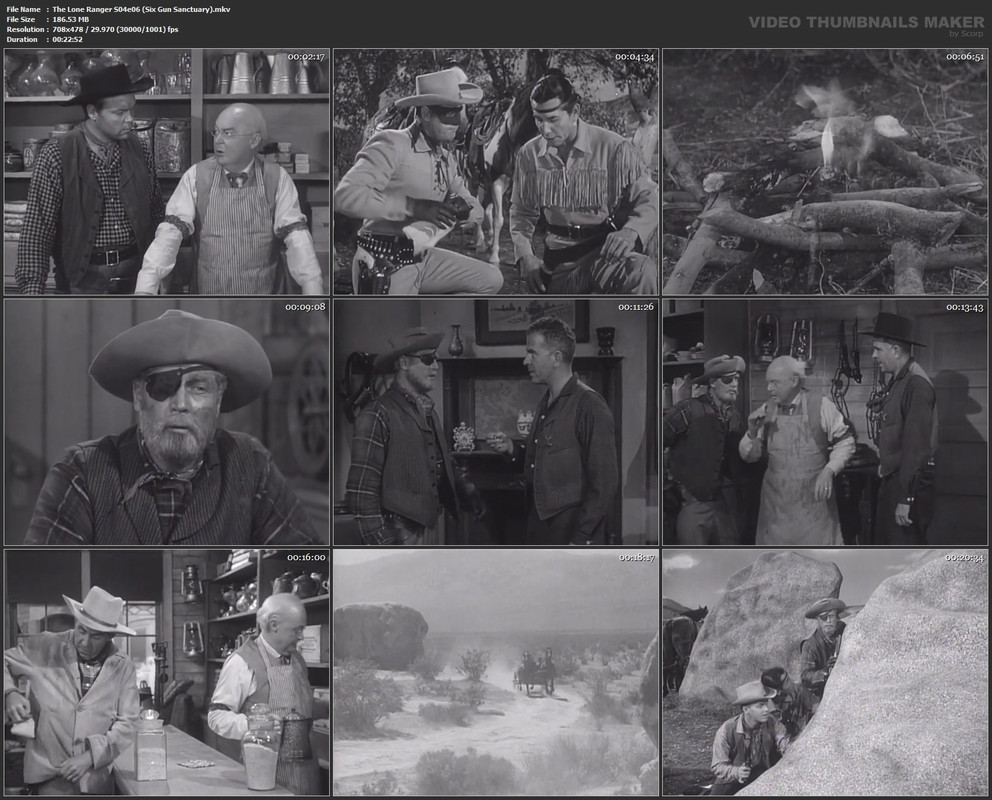Screen dimensions: 992x800
Task: Select the eye-patch man thumbnail at 00:09:08
Action: (x=167, y=422)
